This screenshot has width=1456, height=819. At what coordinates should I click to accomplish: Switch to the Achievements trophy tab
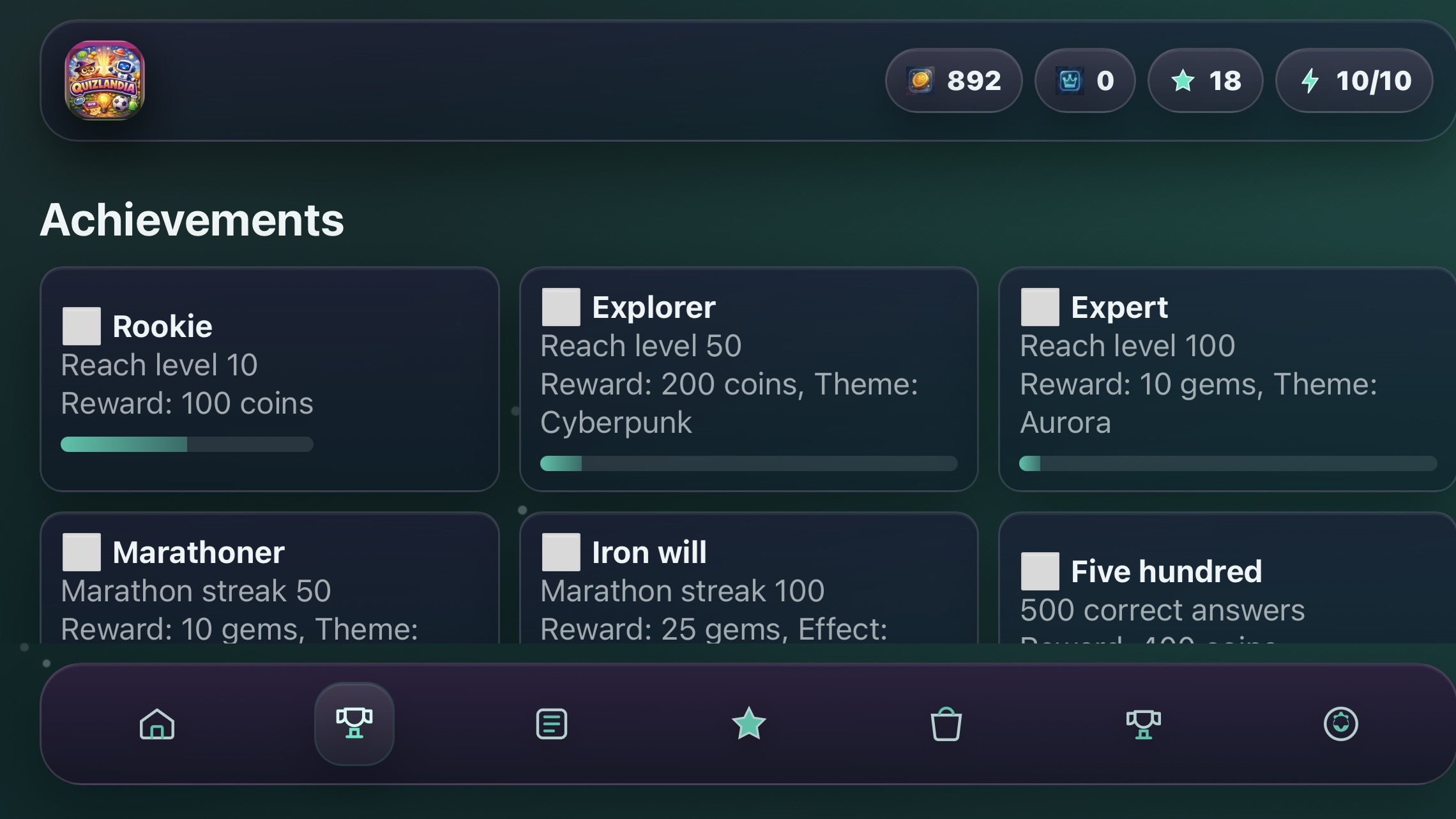354,724
